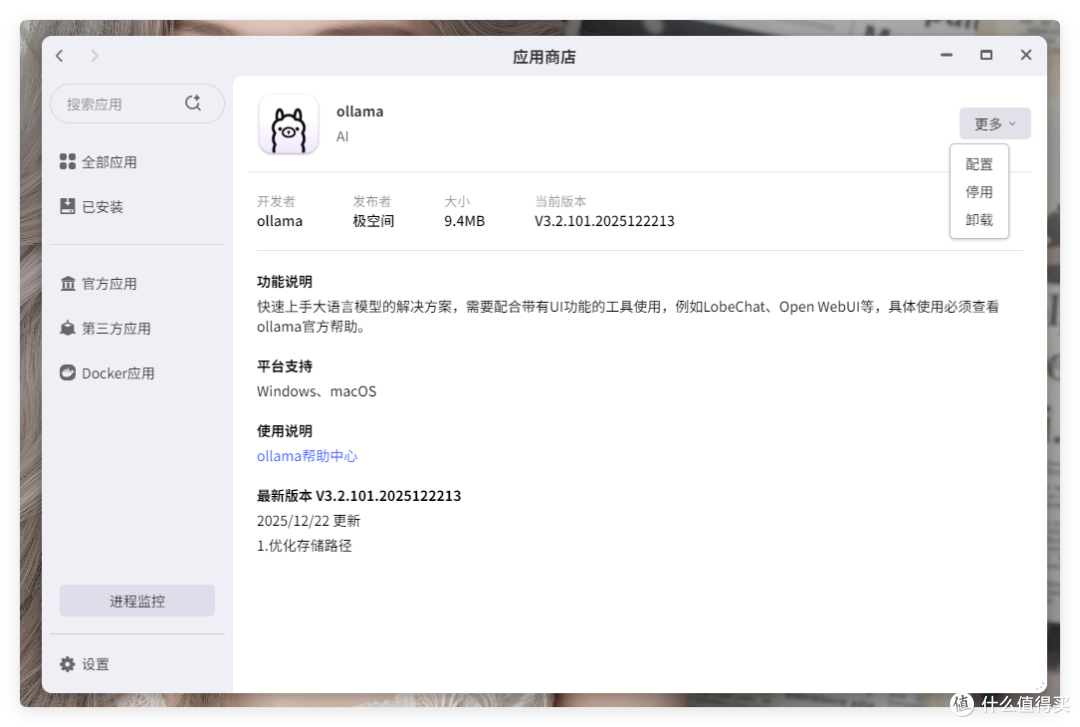
Task: Click the 设置 gear icon
Action: point(68,664)
